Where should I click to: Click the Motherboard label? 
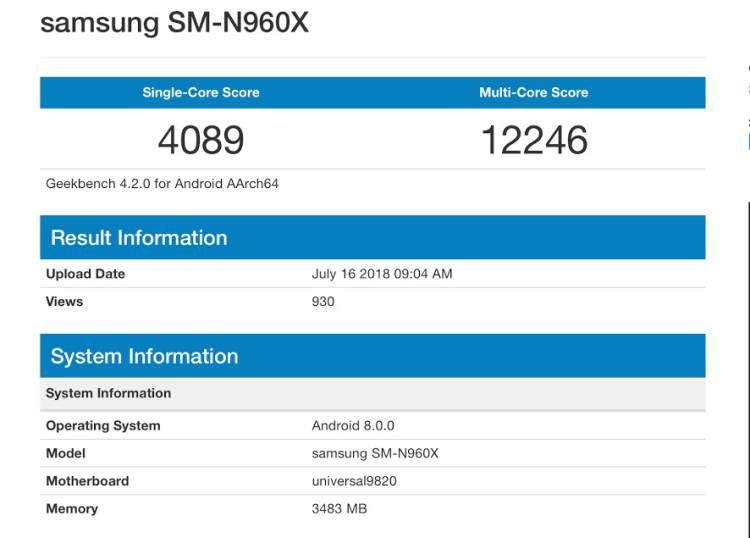point(87,481)
